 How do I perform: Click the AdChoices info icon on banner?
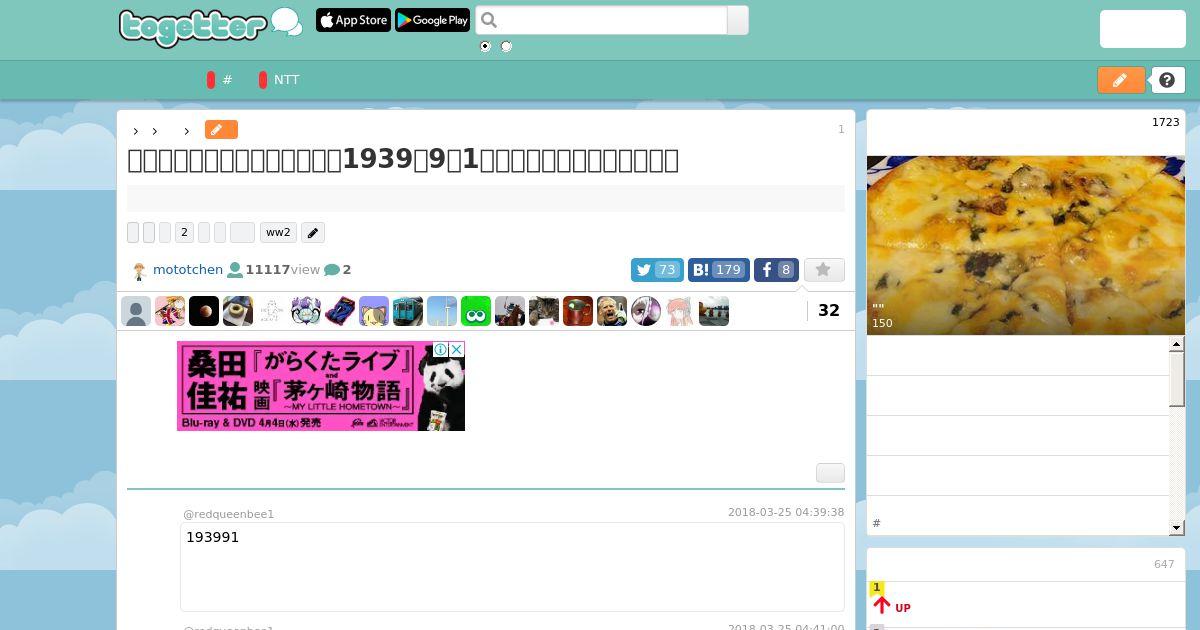tap(440, 349)
